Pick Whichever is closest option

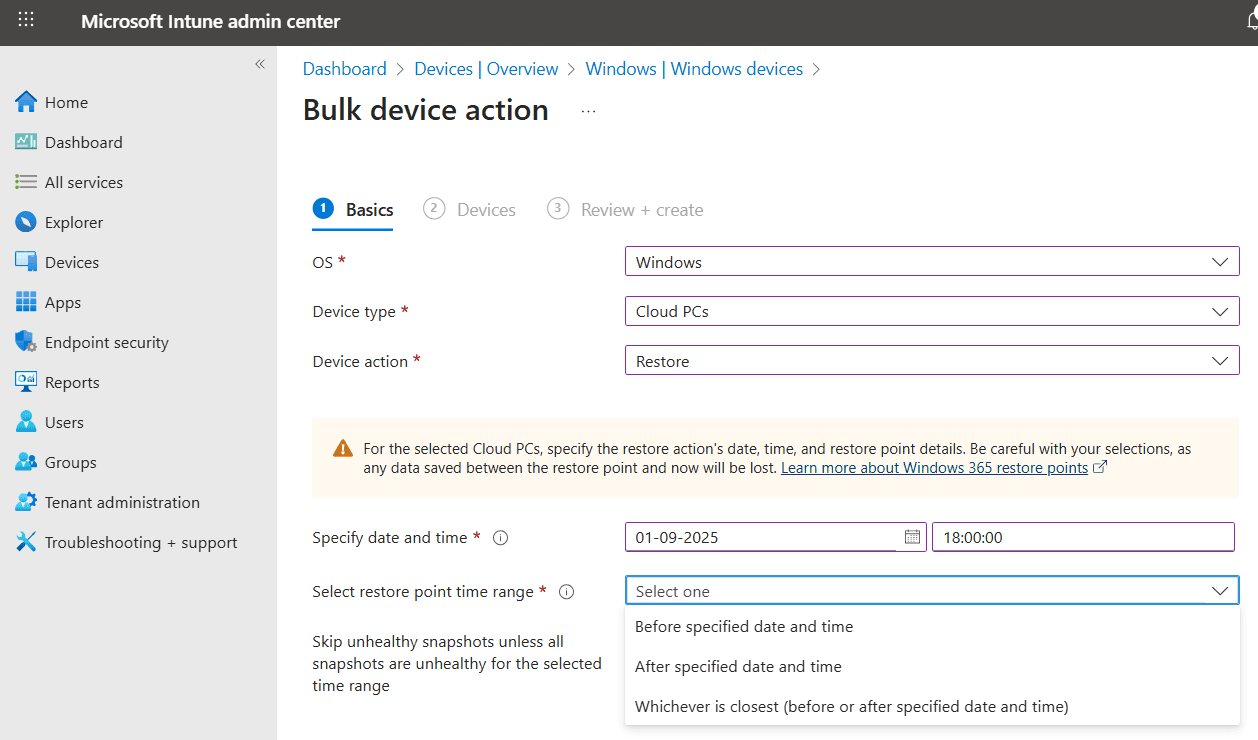coord(851,707)
